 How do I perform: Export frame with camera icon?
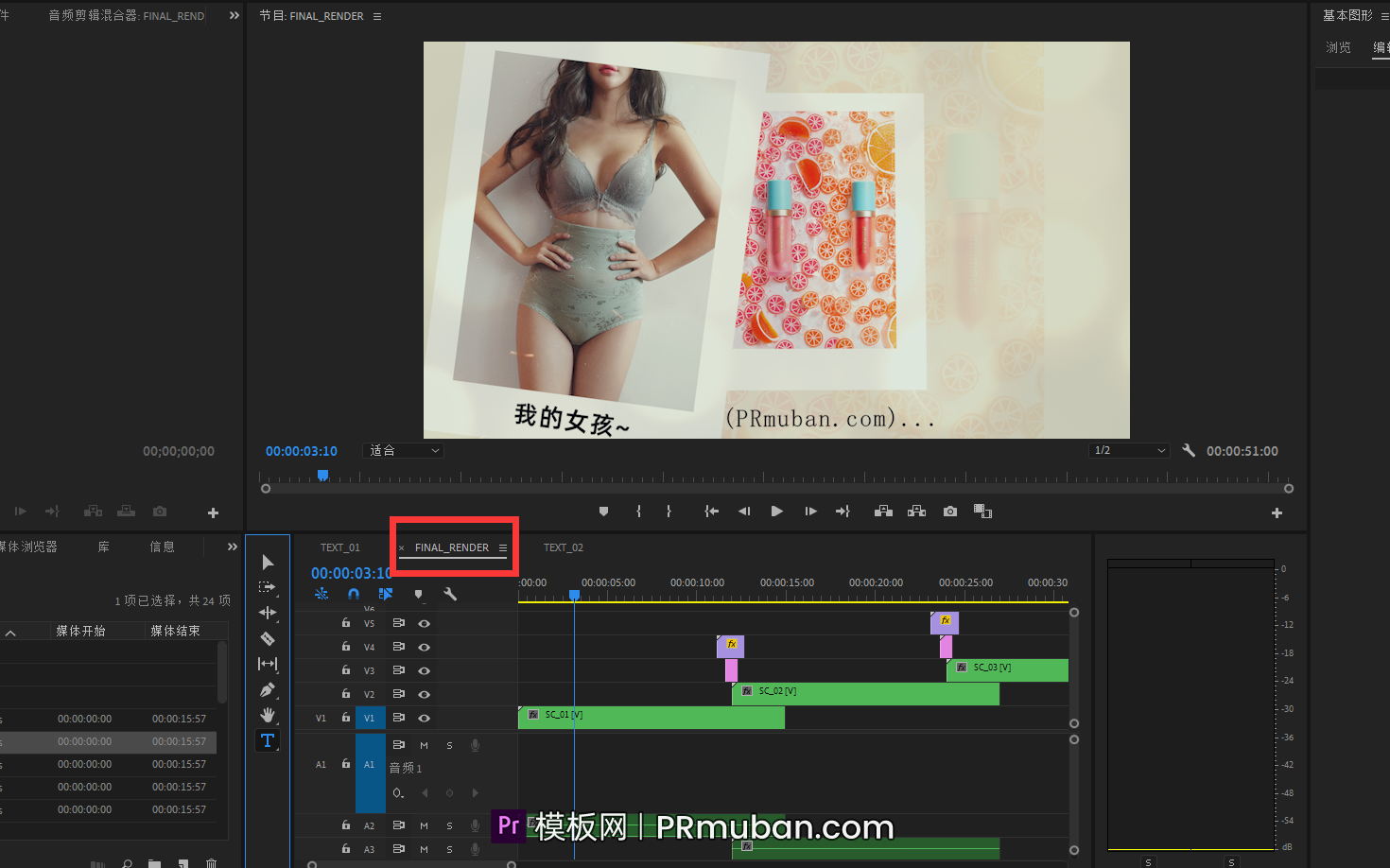[950, 512]
